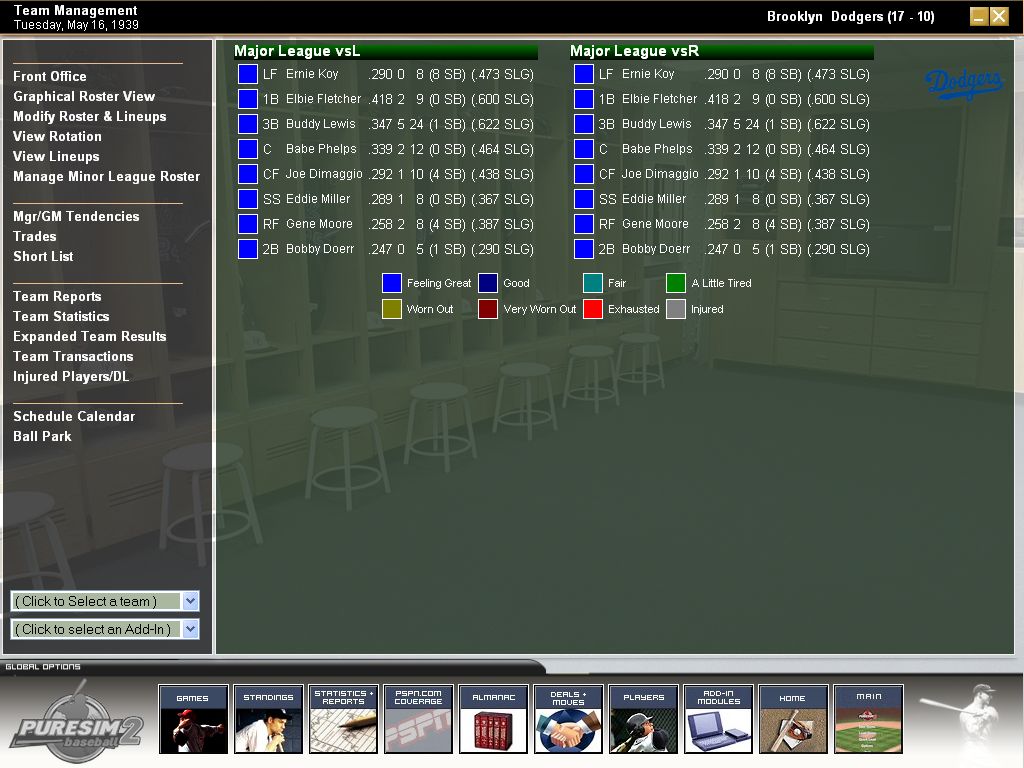The image size is (1024, 768).
Task: Open Manage Minor League Roster
Action: coord(106,176)
